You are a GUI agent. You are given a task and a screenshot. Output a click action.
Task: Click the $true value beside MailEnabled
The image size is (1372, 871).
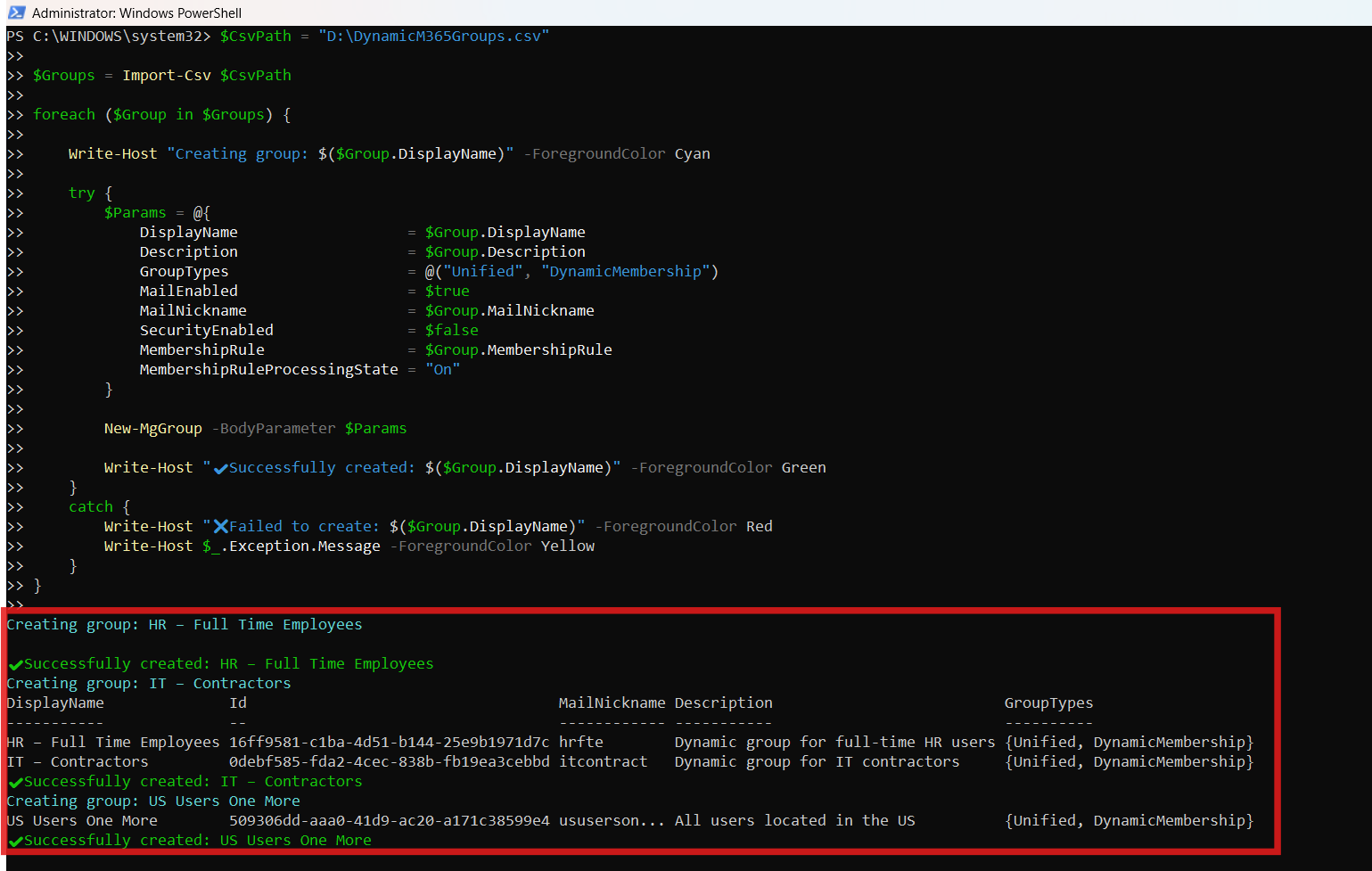click(x=447, y=292)
